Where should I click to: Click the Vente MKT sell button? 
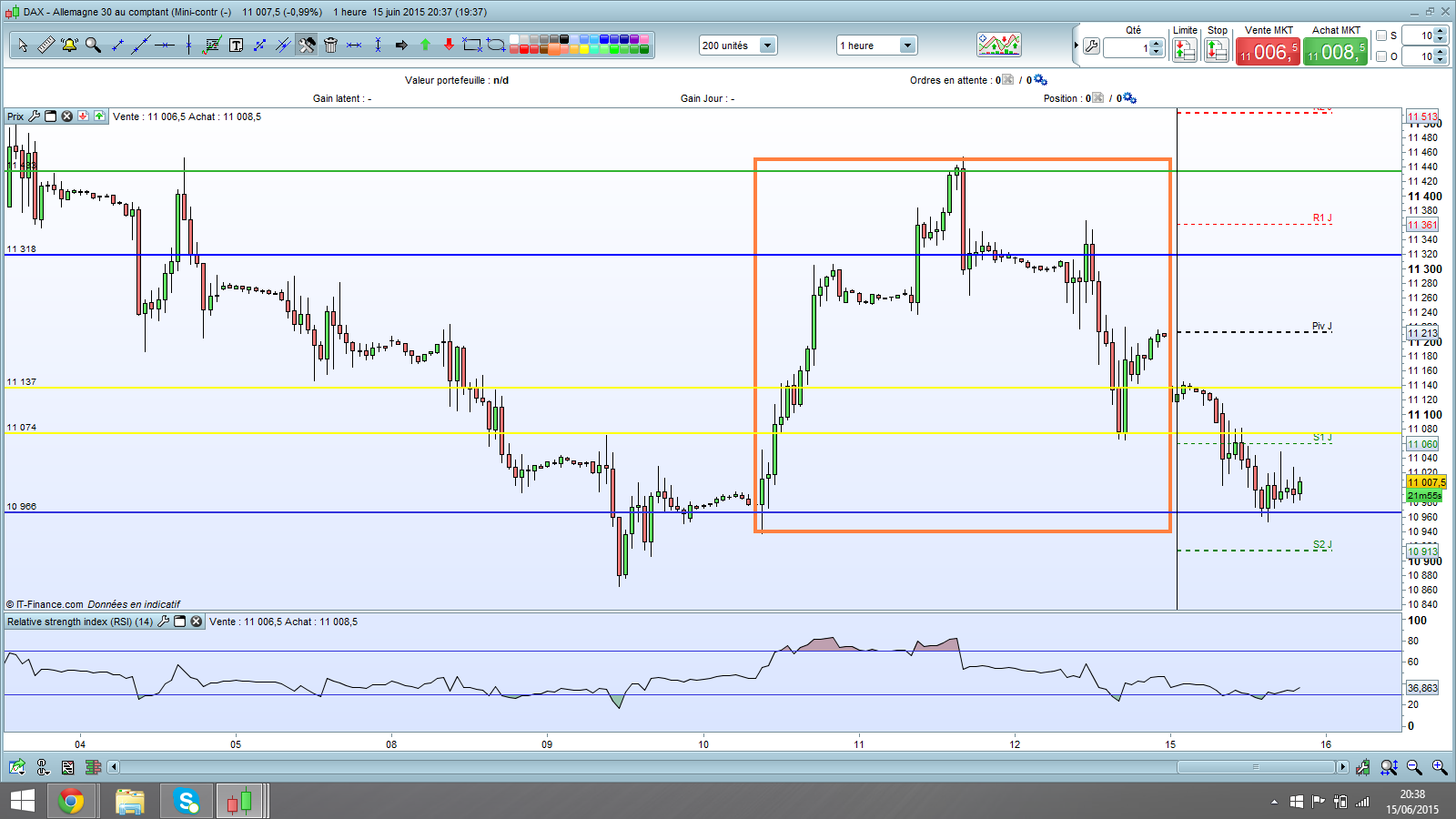tap(1268, 52)
